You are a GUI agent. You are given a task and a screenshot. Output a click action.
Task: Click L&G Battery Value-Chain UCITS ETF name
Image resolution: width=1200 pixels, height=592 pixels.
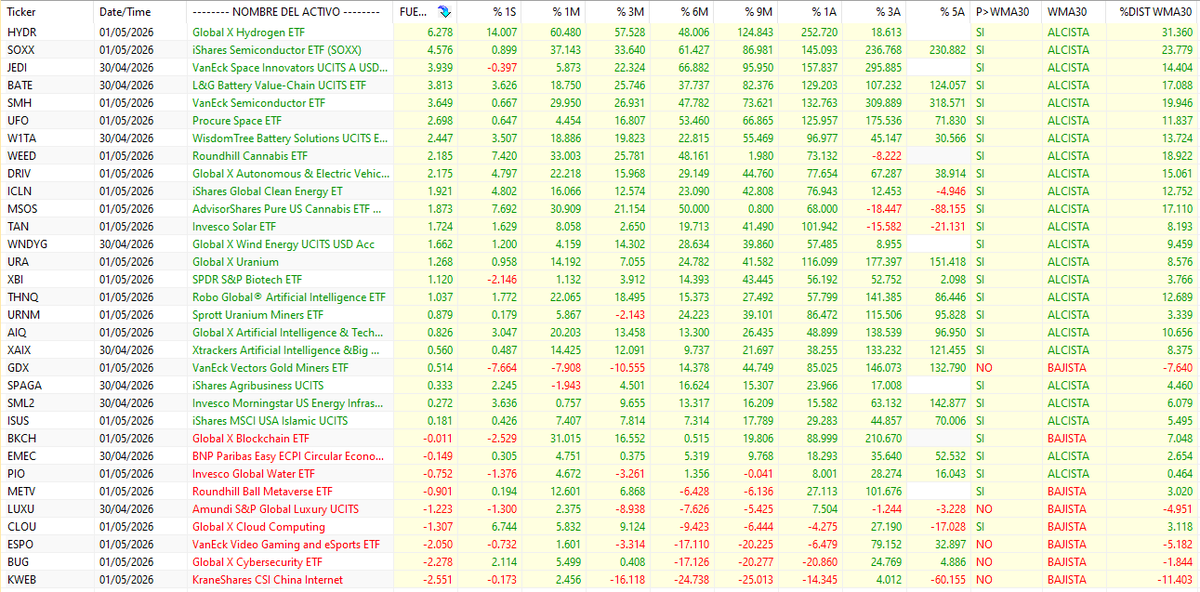coord(280,85)
